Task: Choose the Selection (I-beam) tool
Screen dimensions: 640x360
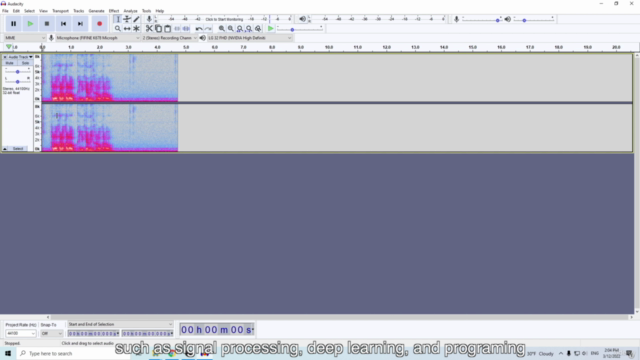Action: coord(118,19)
